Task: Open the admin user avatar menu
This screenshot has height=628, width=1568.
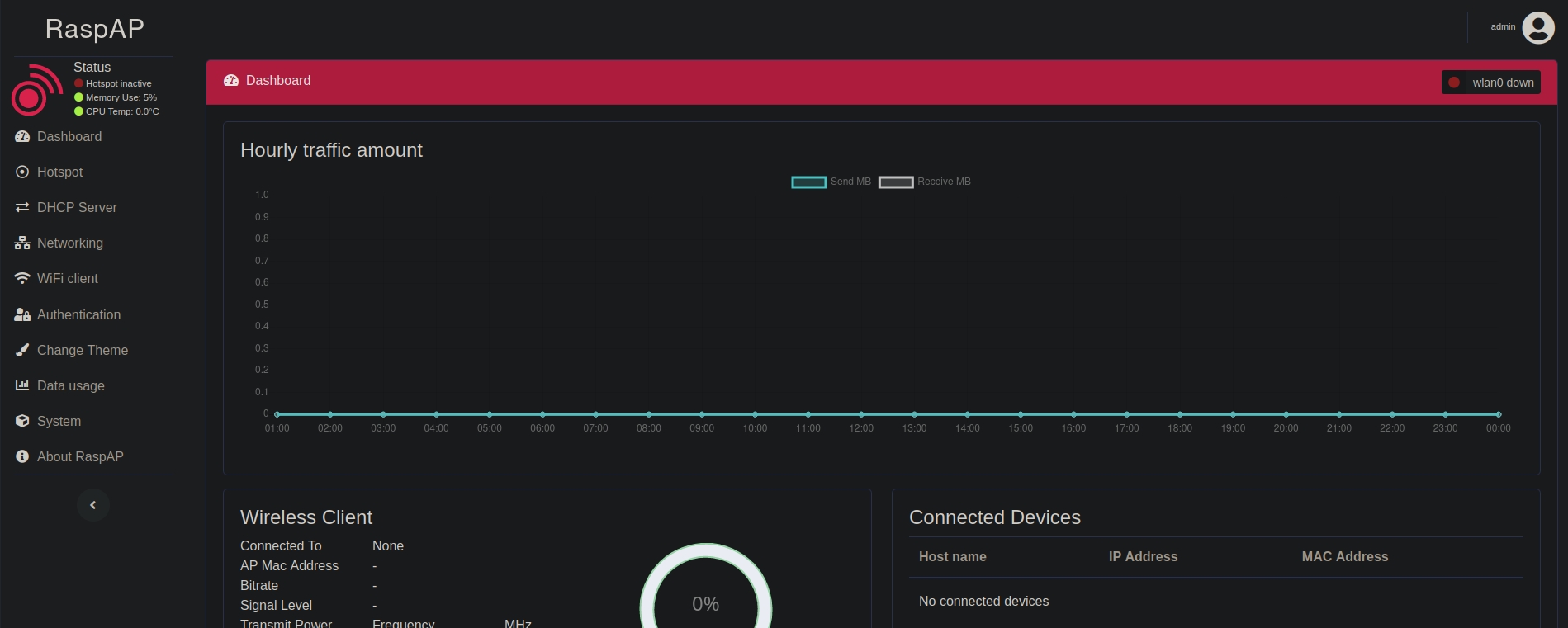Action: coord(1537,27)
